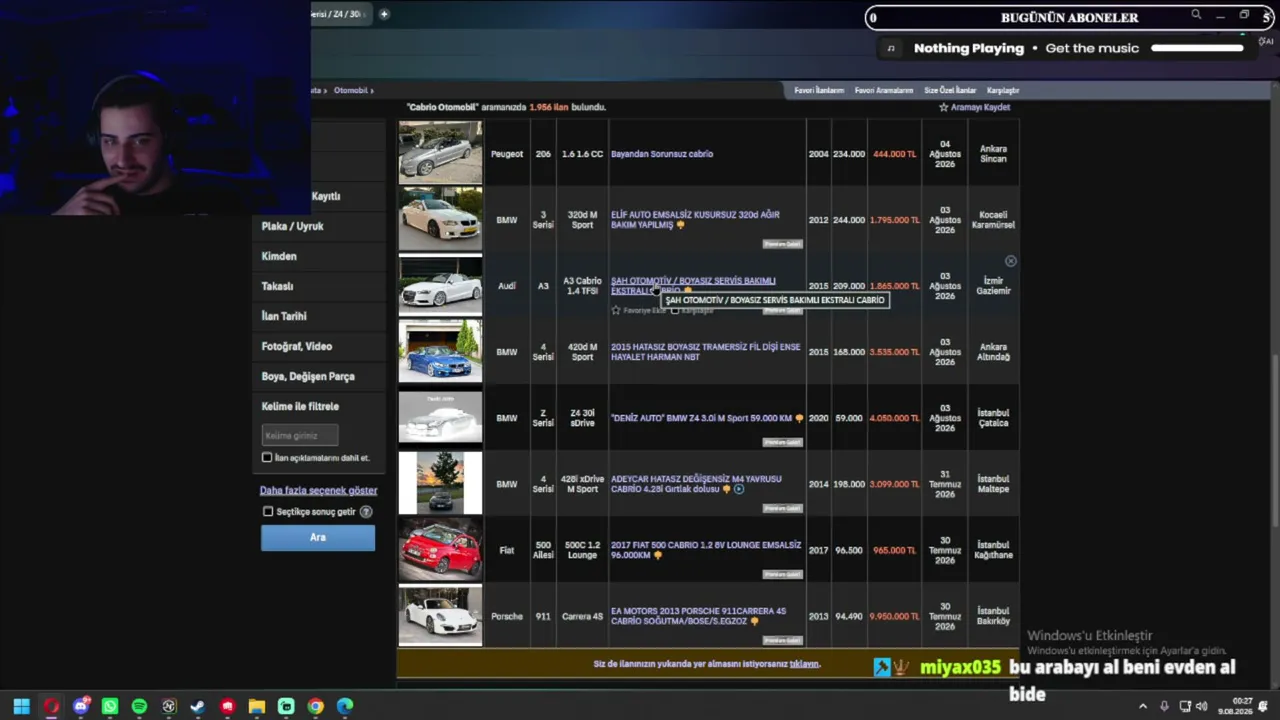Open Steam from the taskbar
The height and width of the screenshot is (720, 1280).
click(x=198, y=706)
